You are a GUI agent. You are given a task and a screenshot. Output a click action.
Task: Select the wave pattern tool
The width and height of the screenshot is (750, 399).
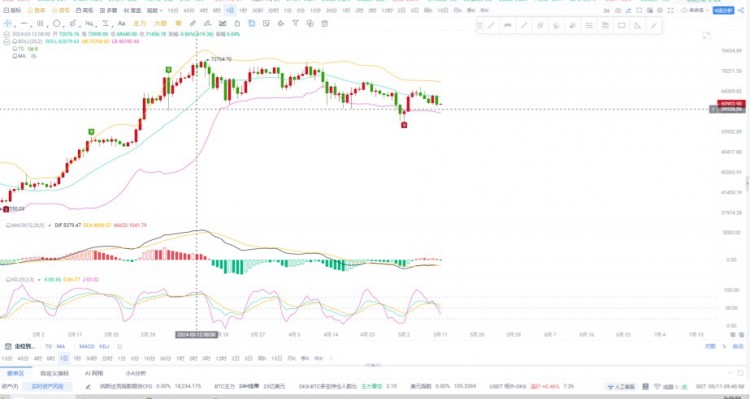[88, 23]
